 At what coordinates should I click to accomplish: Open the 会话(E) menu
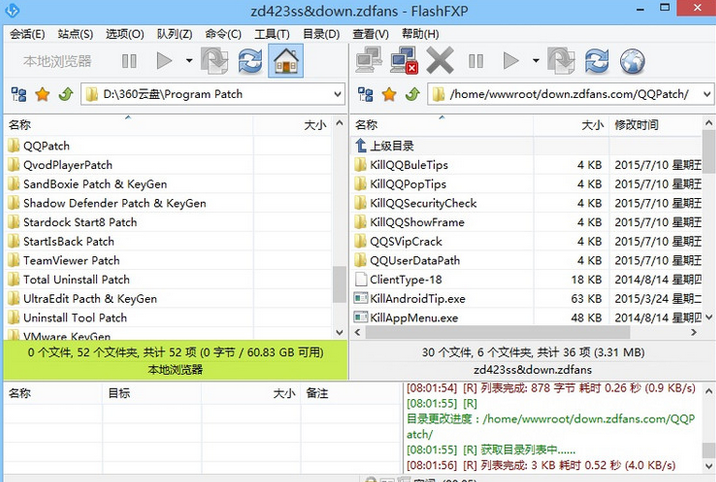click(x=27, y=34)
